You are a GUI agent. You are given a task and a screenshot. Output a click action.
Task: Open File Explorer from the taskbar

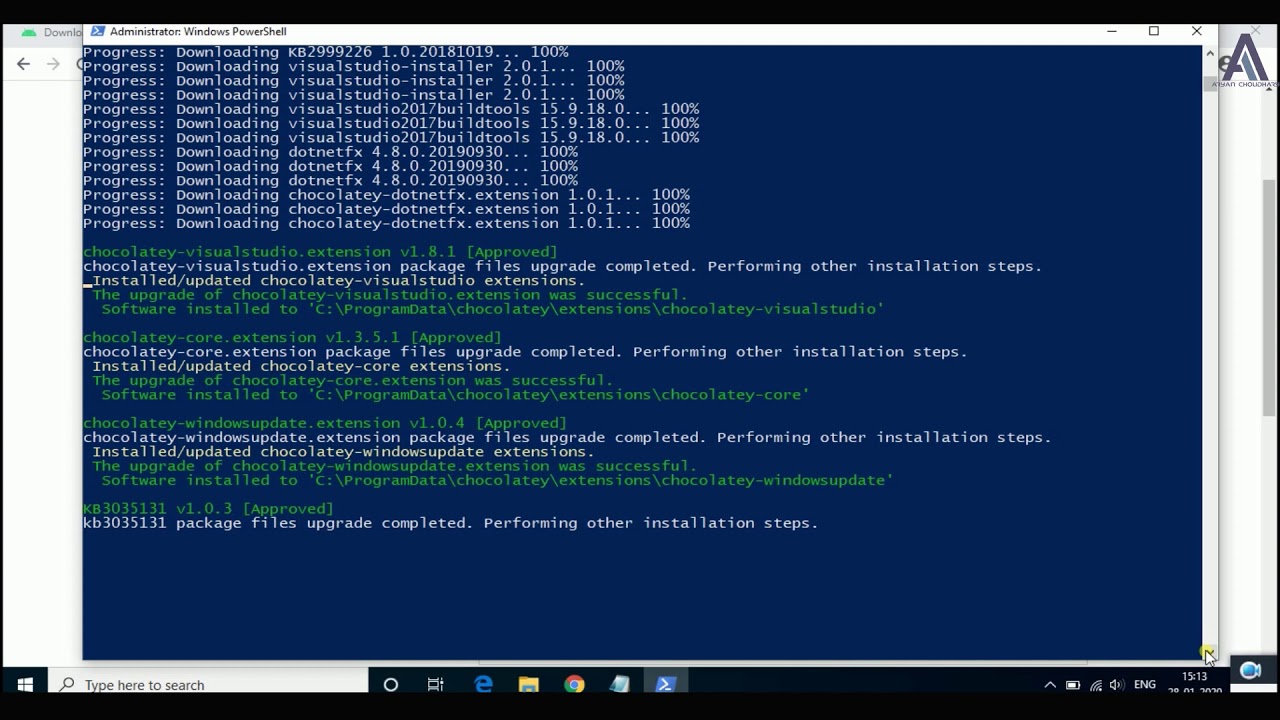click(x=529, y=685)
